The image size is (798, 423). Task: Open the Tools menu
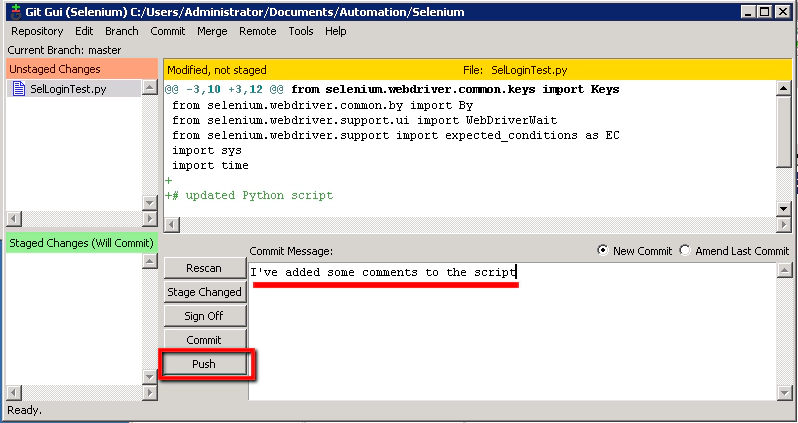click(x=301, y=31)
